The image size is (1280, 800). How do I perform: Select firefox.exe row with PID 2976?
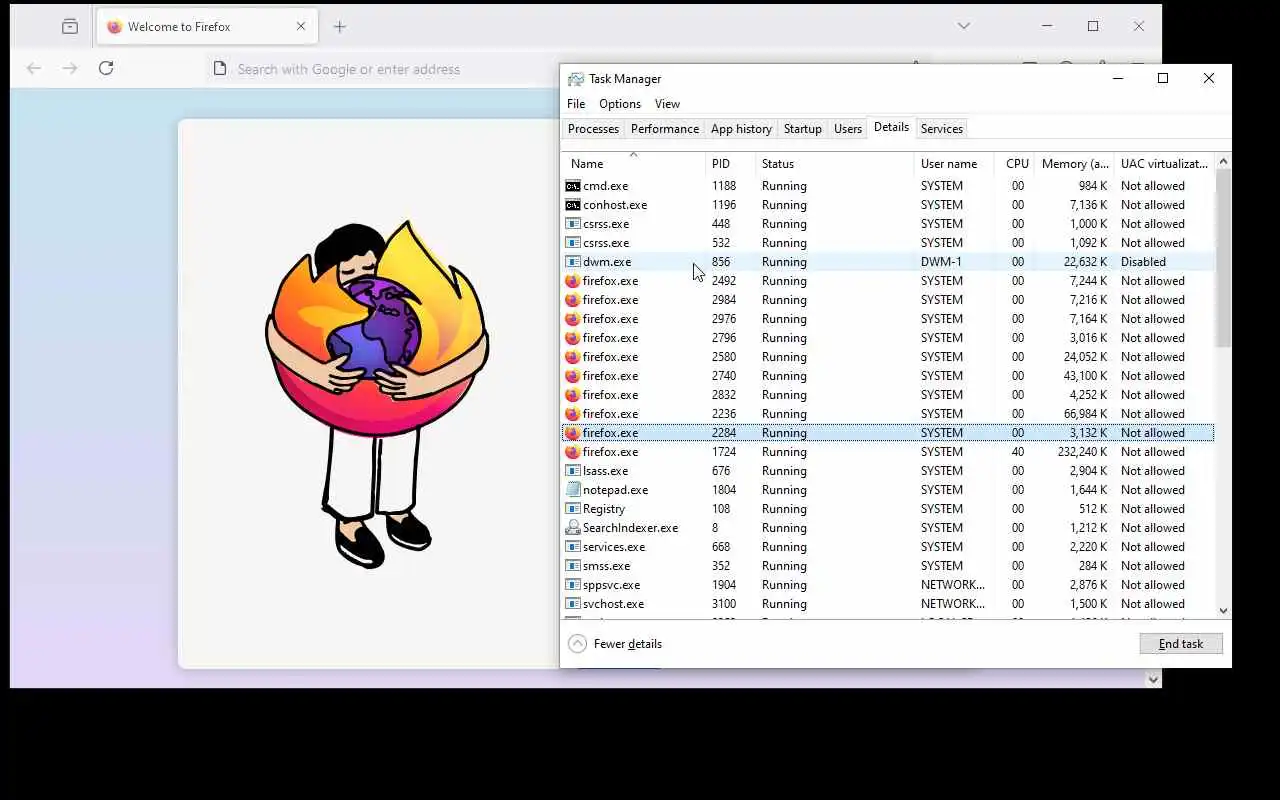pyautogui.click(x=888, y=319)
